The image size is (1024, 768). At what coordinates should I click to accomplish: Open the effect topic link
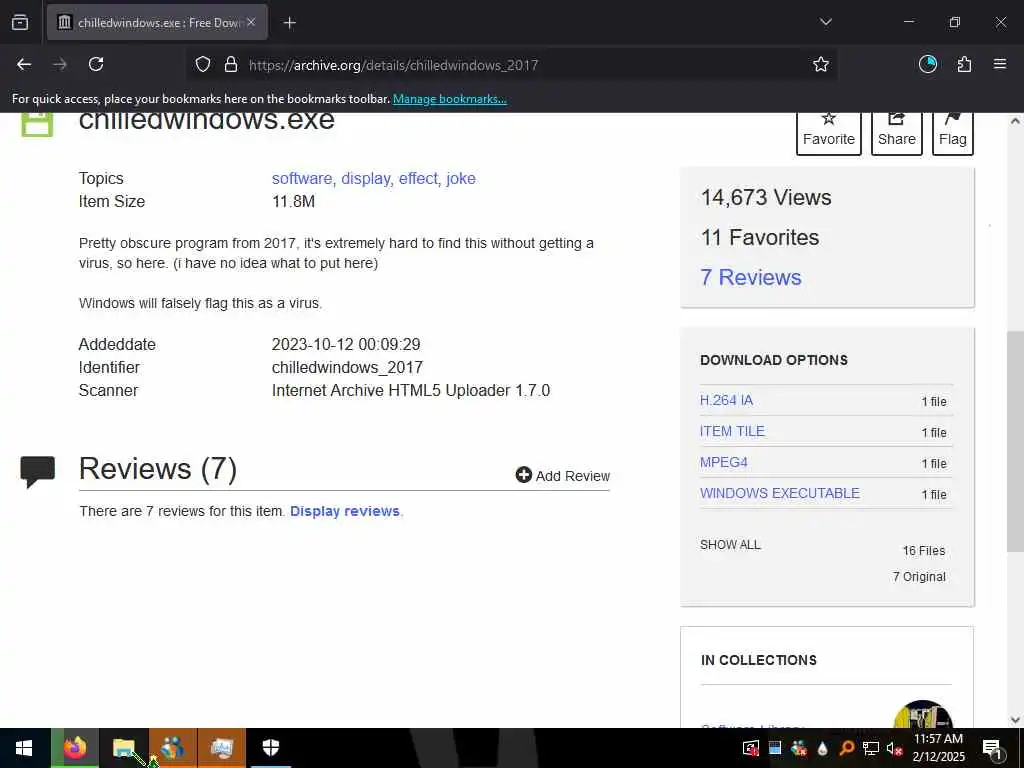coord(418,178)
